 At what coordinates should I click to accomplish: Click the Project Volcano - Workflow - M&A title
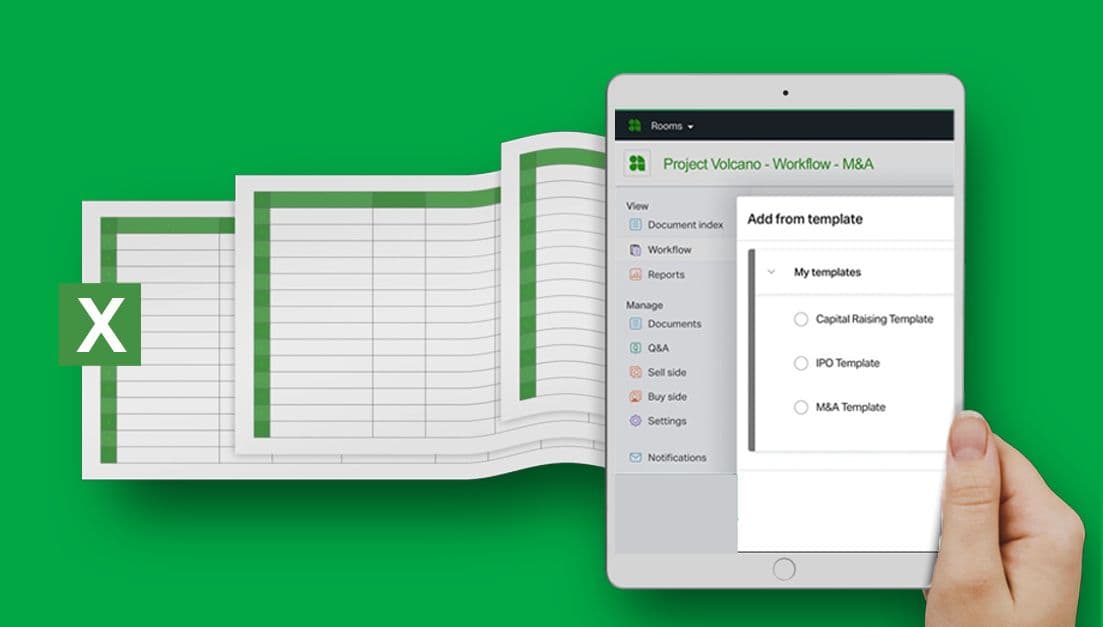tap(769, 164)
